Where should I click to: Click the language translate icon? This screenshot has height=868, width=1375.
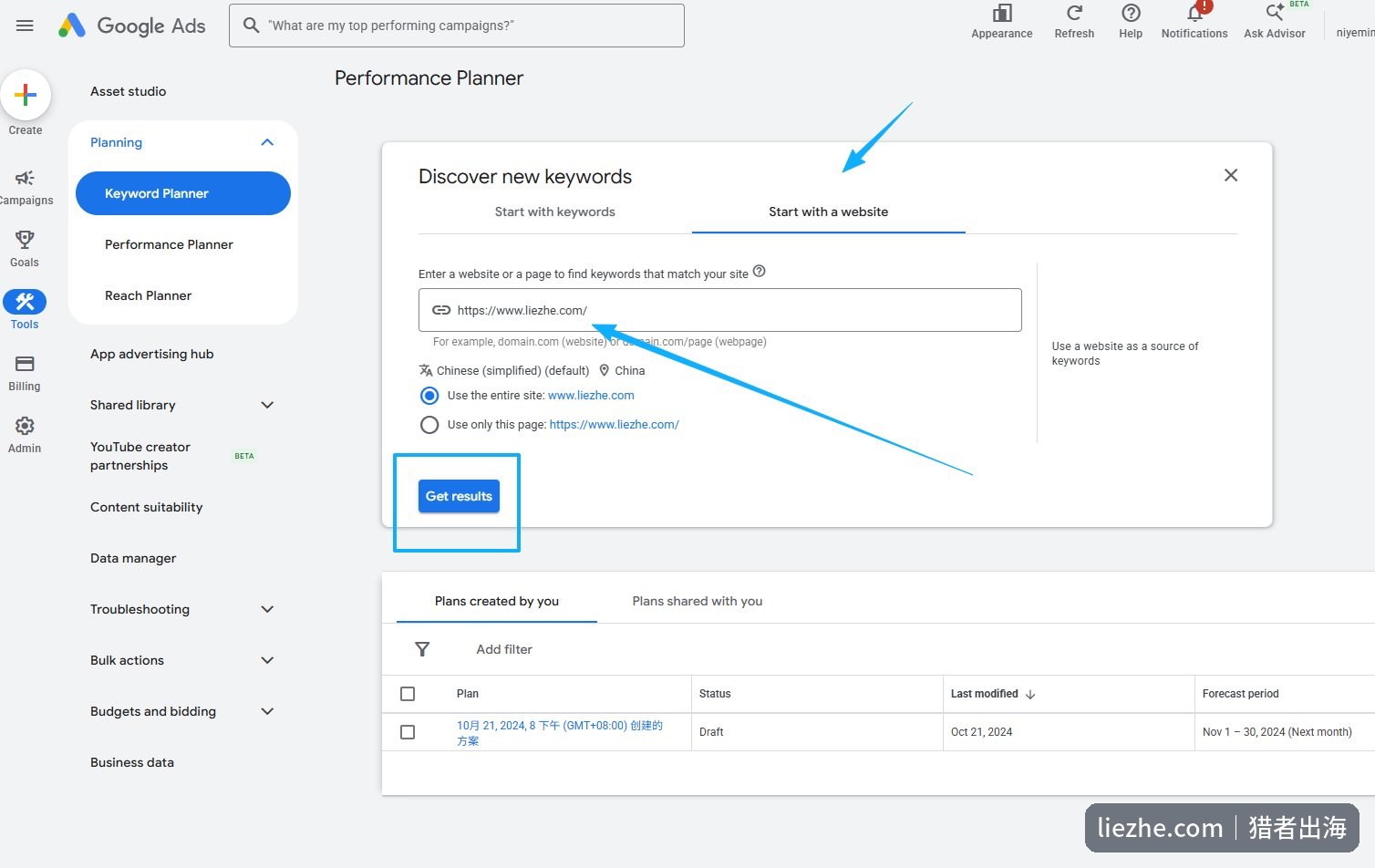click(x=426, y=370)
